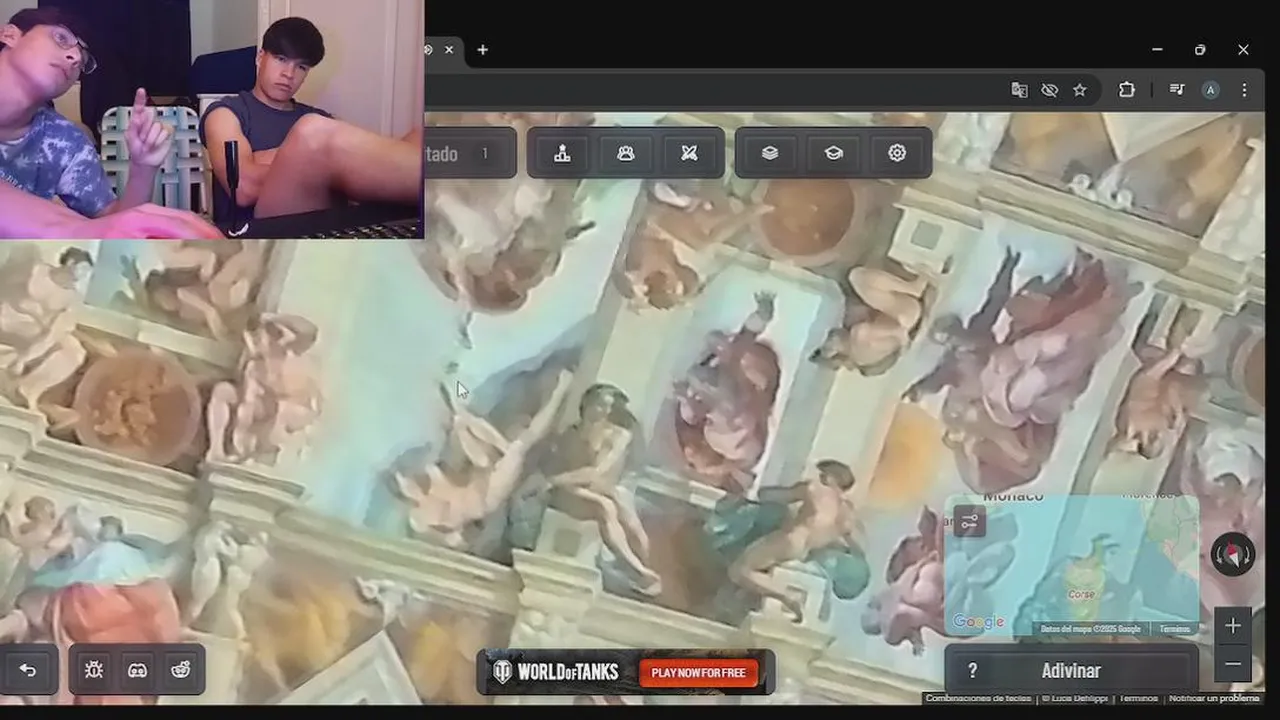This screenshot has width=1280, height=720.
Task: Open the leaderboard podium icon
Action: click(562, 153)
